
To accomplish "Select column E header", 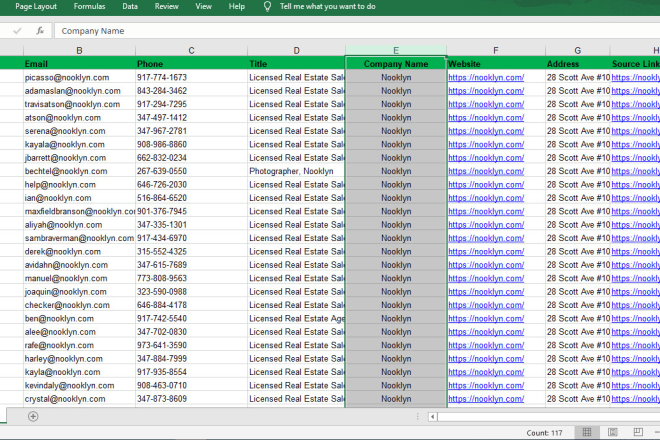I will tap(396, 51).
